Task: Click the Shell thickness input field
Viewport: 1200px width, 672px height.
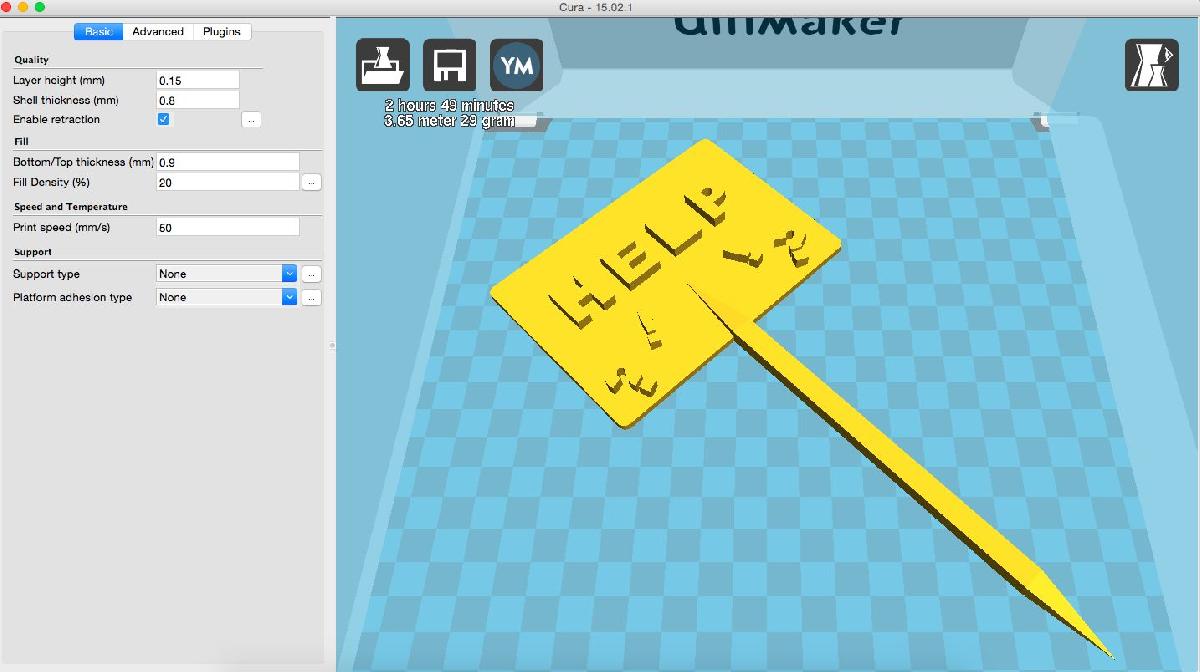Action: click(198, 100)
